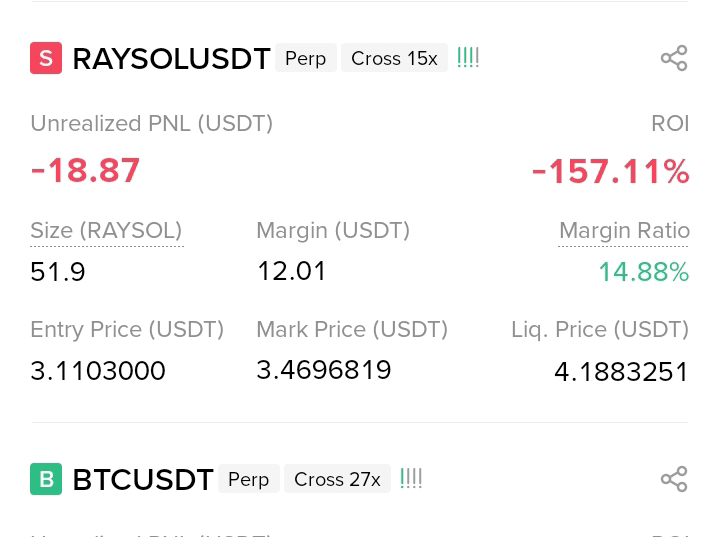Tap the 14.88% margin ratio value

(x=644, y=271)
